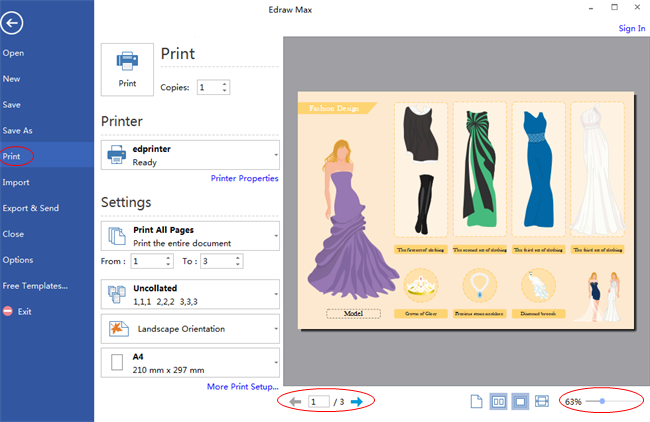650x422 pixels.
Task: Click the Copies number input field
Action: point(208,87)
